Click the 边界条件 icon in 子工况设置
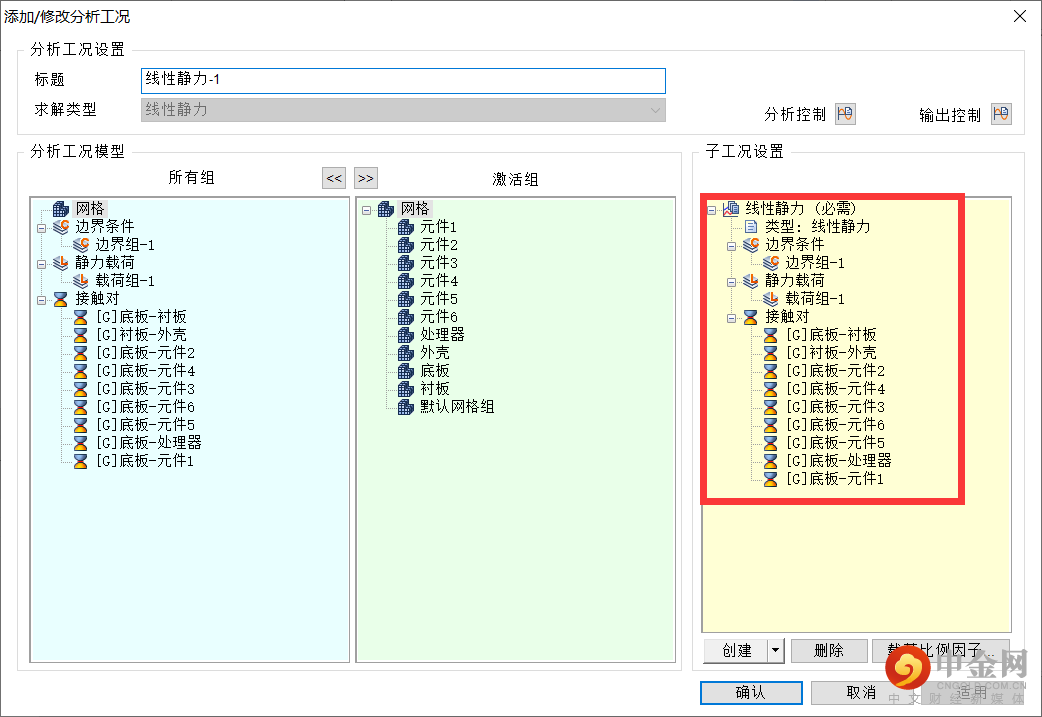1042x717 pixels. click(x=751, y=245)
